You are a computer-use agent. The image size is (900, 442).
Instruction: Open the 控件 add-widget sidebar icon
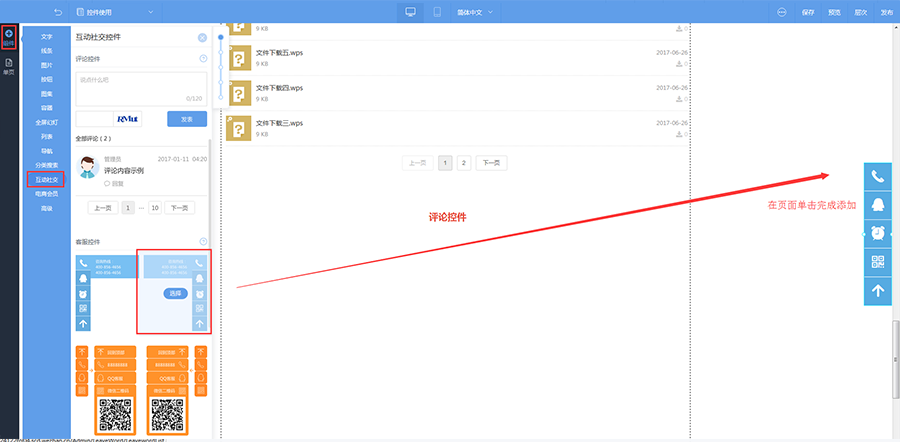8,37
